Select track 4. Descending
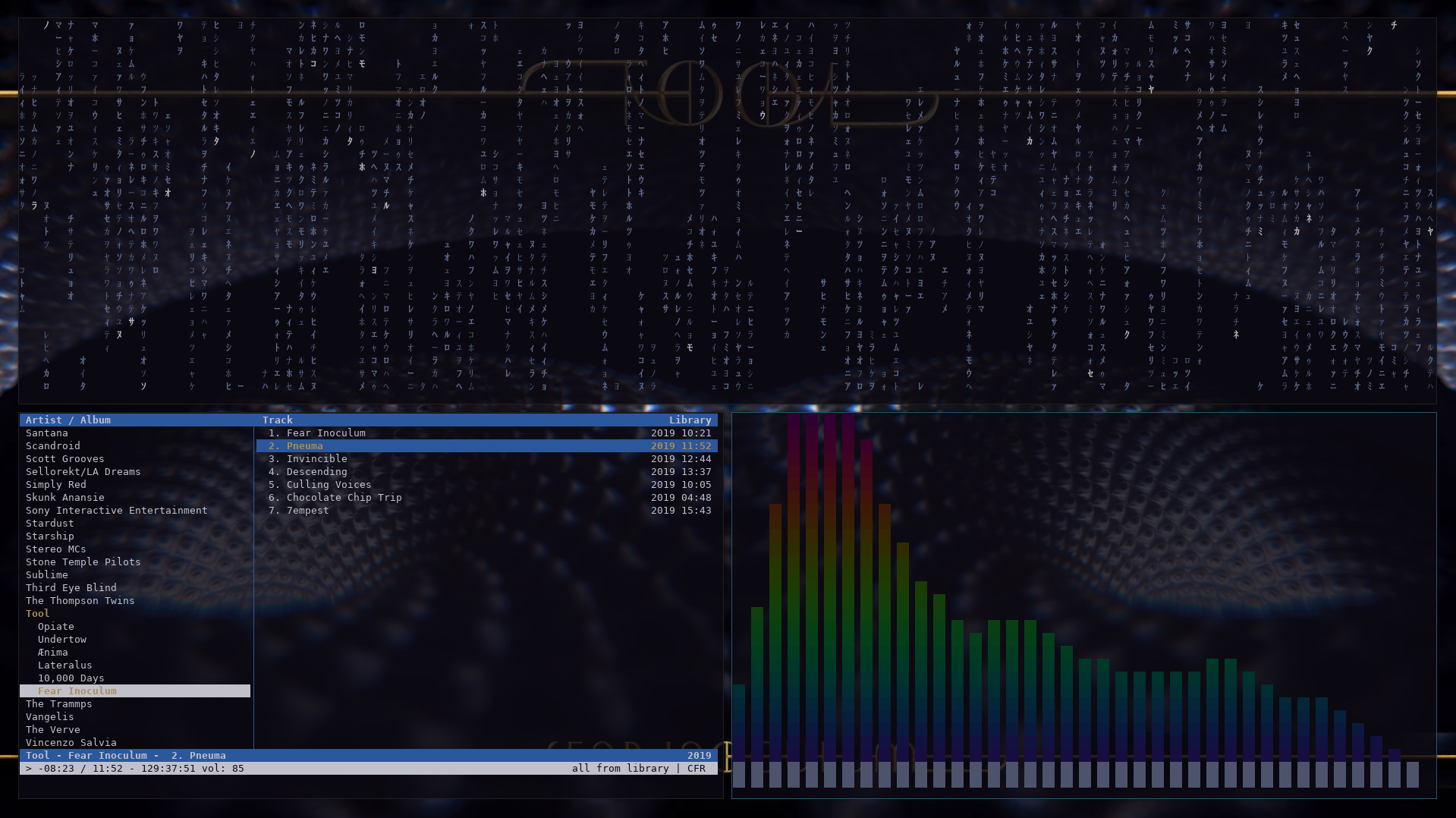 487,472
